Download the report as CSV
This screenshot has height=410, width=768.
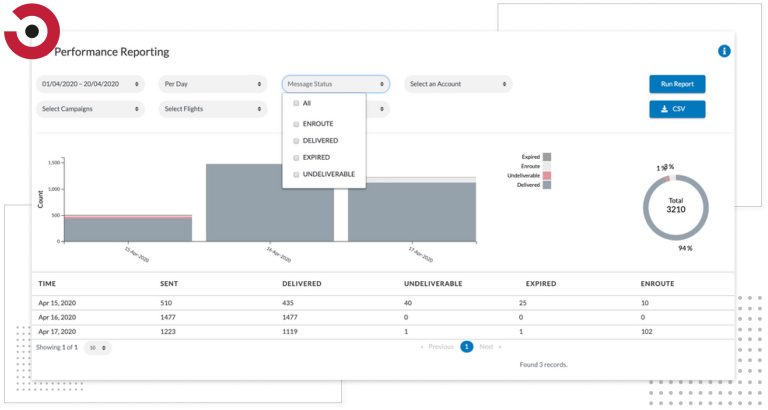coord(677,109)
